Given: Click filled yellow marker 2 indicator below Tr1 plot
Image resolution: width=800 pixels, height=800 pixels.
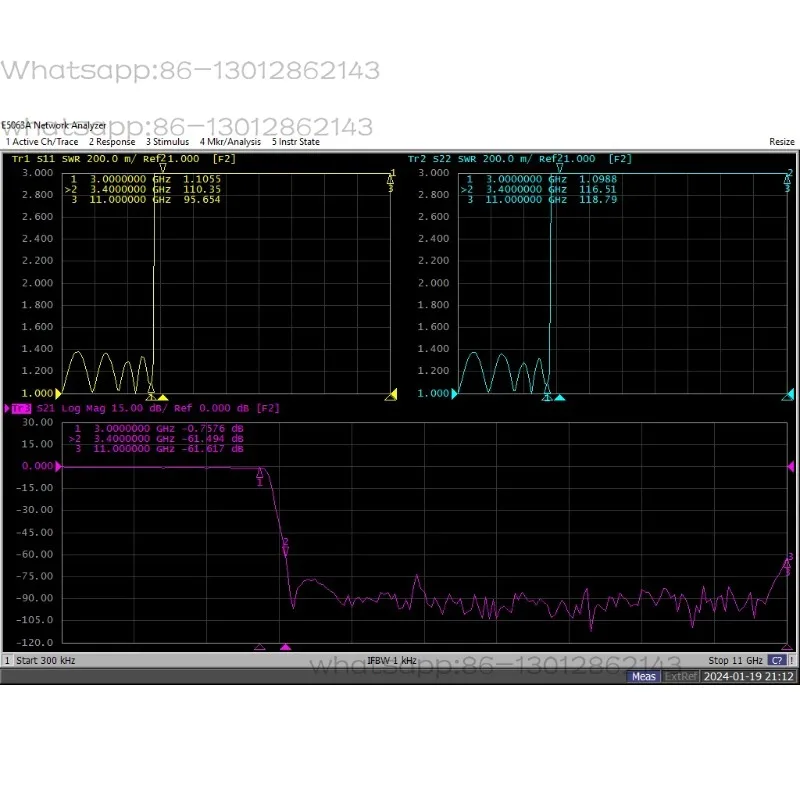Looking at the screenshot, I should pos(163,397).
